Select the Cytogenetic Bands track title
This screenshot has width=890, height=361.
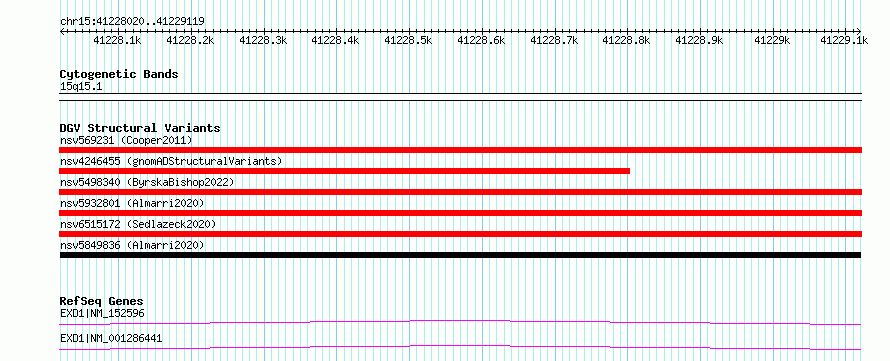click(119, 74)
